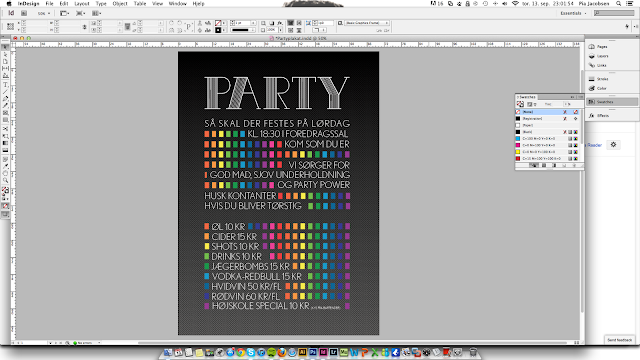The image size is (640, 360).
Task: Select the Scissors tool
Action: 5,129
